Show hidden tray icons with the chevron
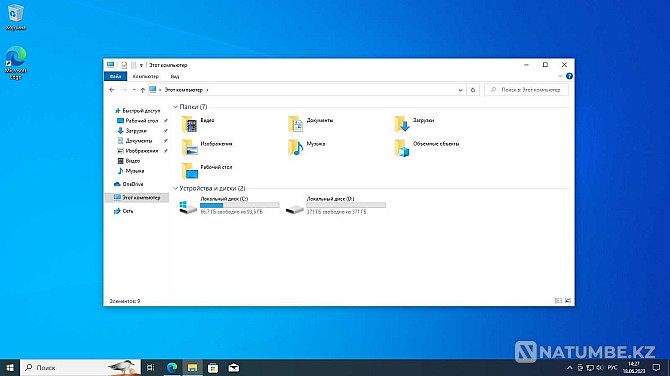 569,367
